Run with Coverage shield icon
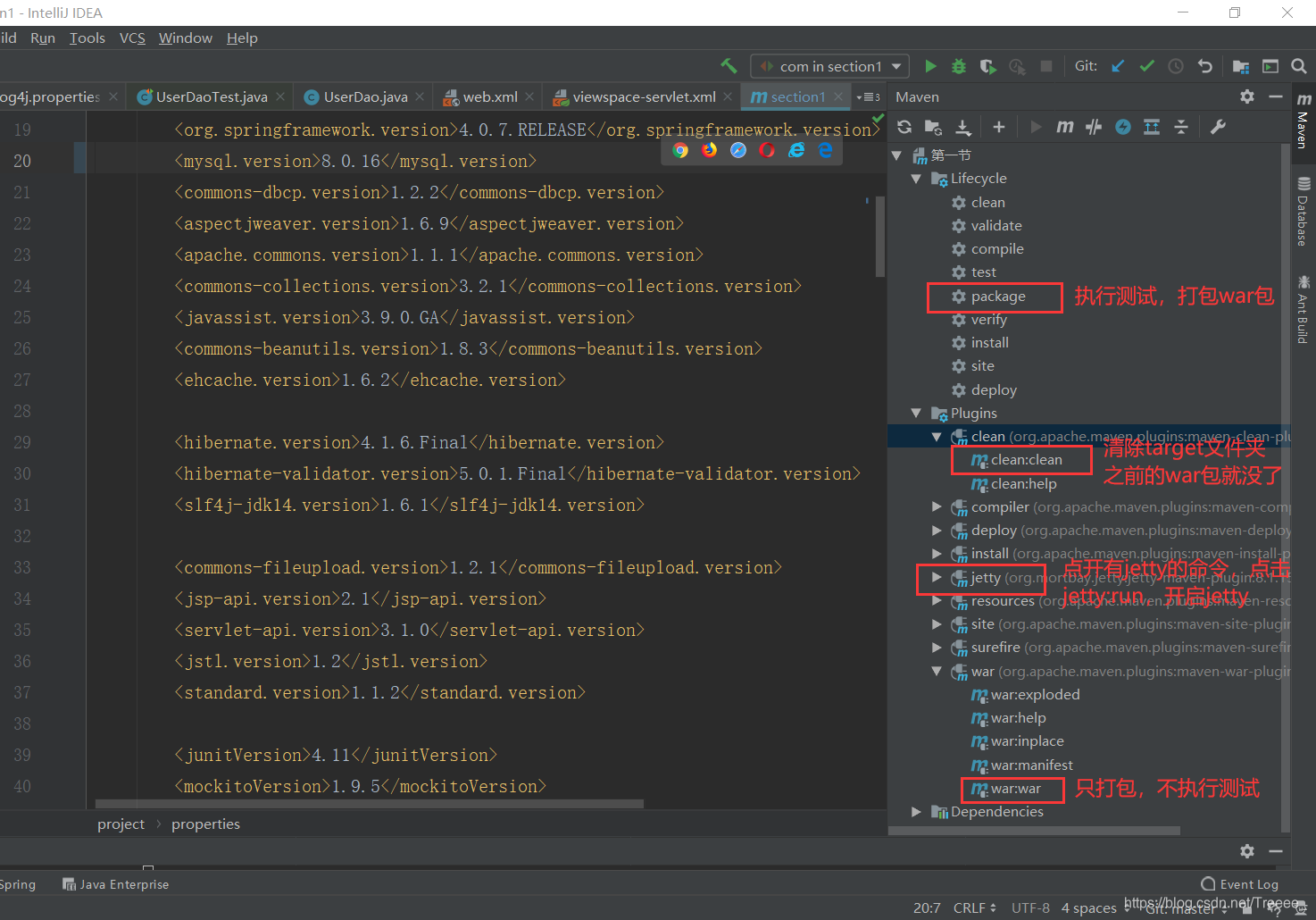Viewport: 1316px width, 920px height. point(987,66)
